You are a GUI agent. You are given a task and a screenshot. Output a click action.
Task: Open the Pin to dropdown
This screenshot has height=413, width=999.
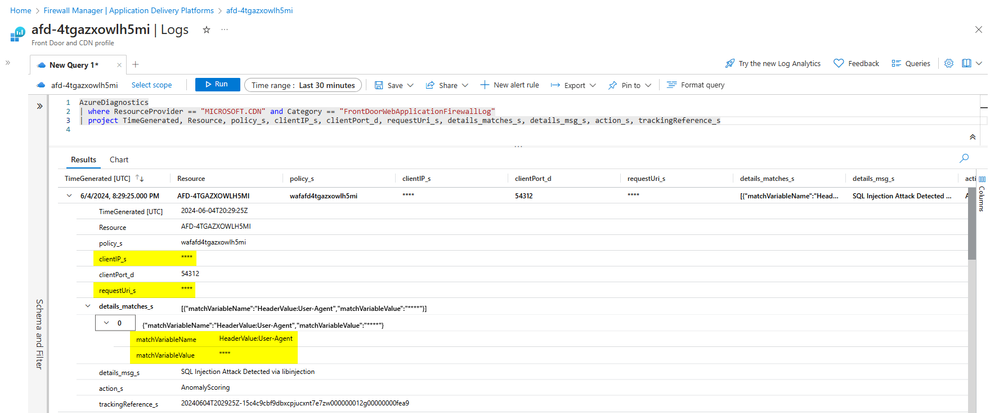click(629, 85)
